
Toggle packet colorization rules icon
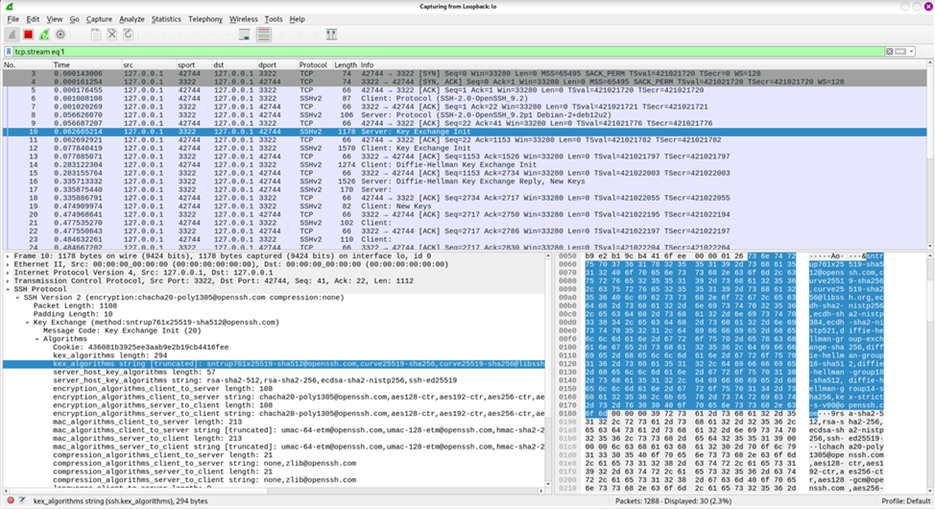[x=264, y=35]
